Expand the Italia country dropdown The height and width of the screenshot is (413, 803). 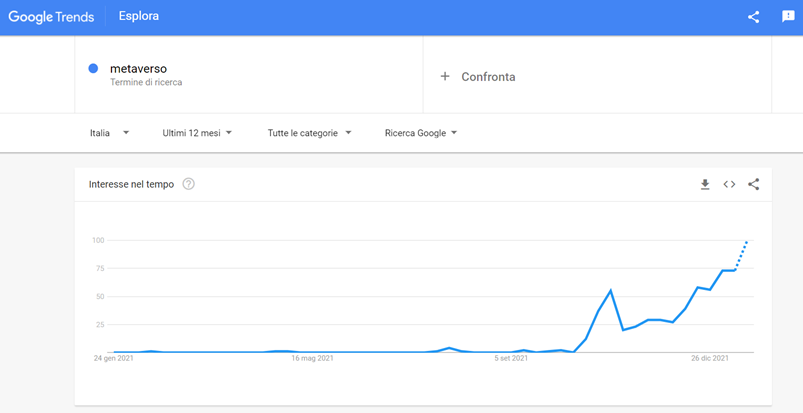[109, 132]
